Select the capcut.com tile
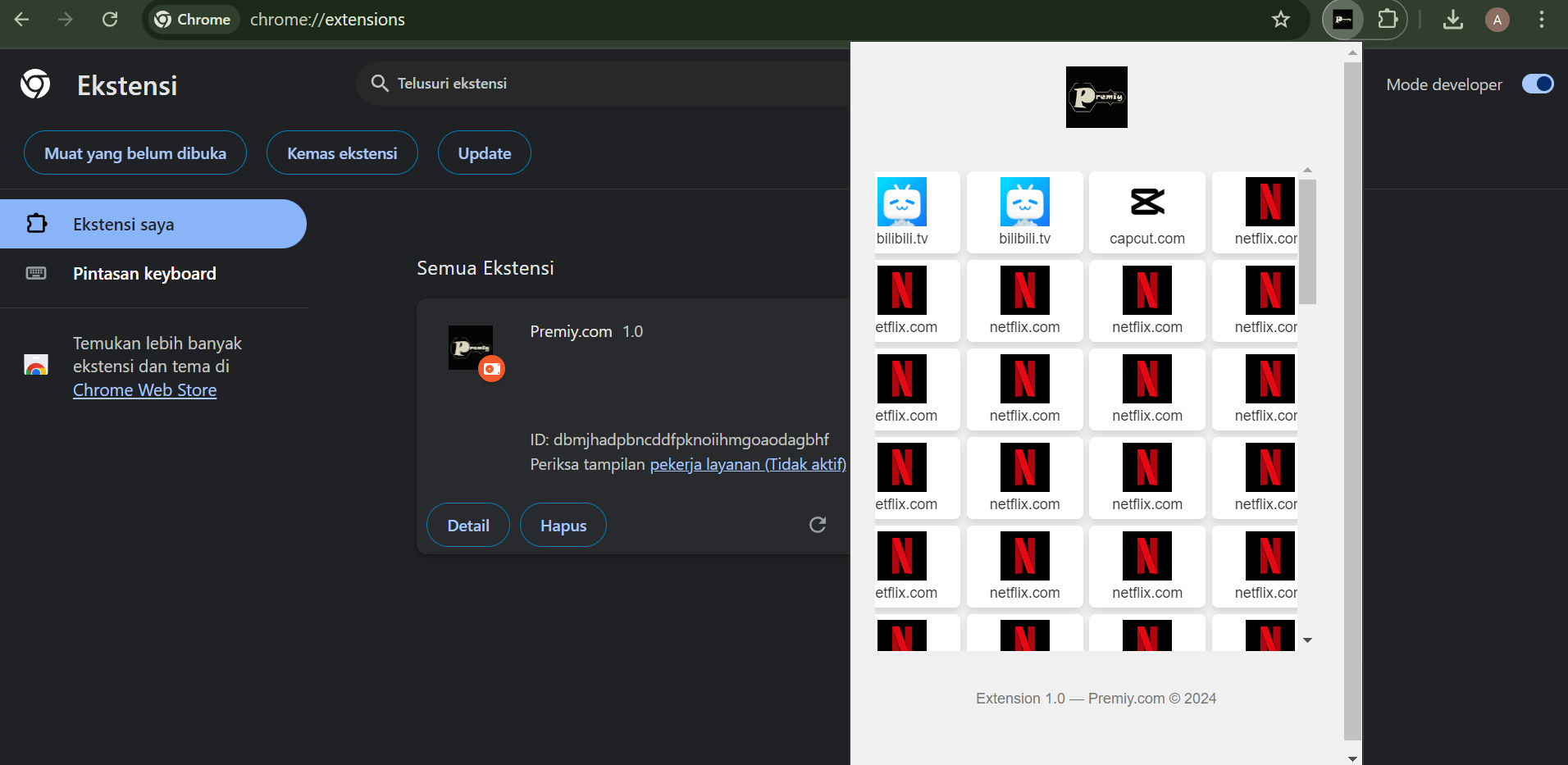Viewport: 1568px width, 765px height. (x=1147, y=212)
